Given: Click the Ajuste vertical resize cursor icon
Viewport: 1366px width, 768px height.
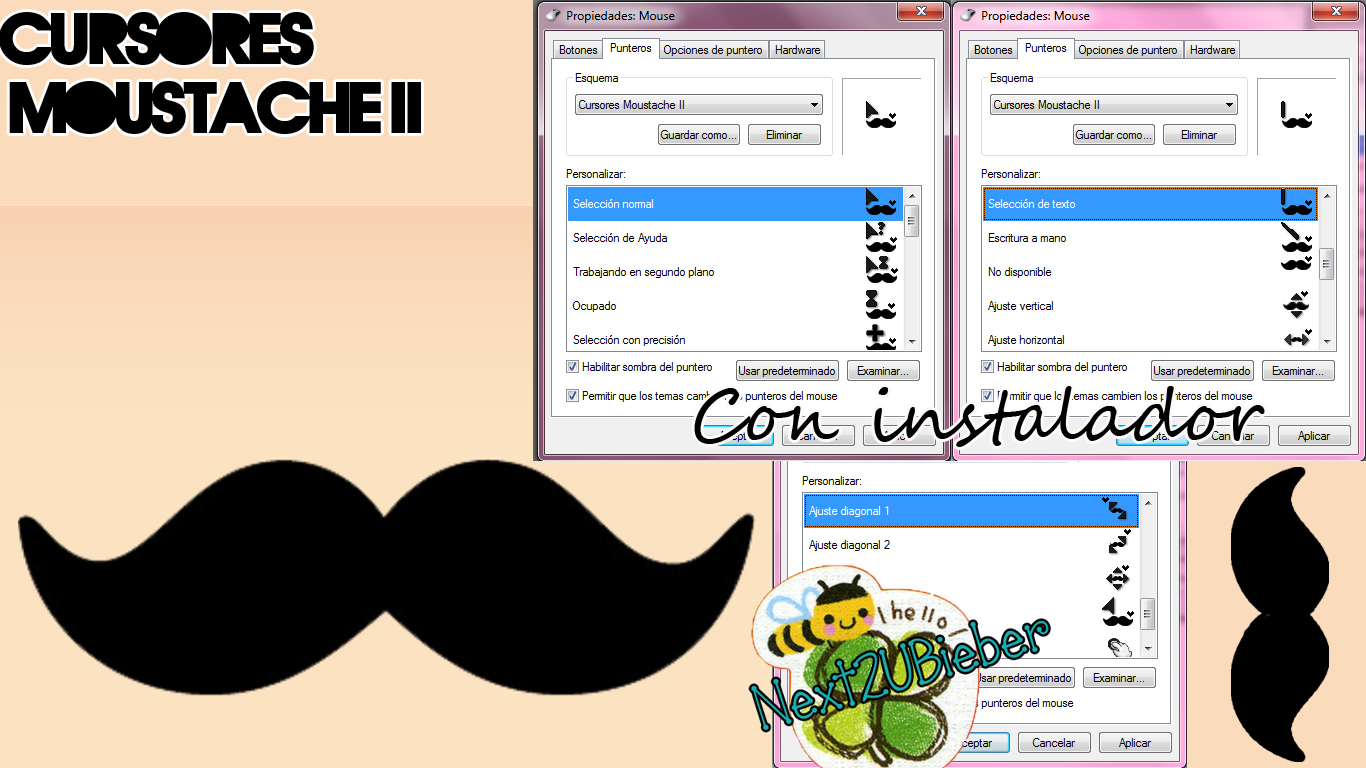Looking at the screenshot, I should tap(1295, 305).
